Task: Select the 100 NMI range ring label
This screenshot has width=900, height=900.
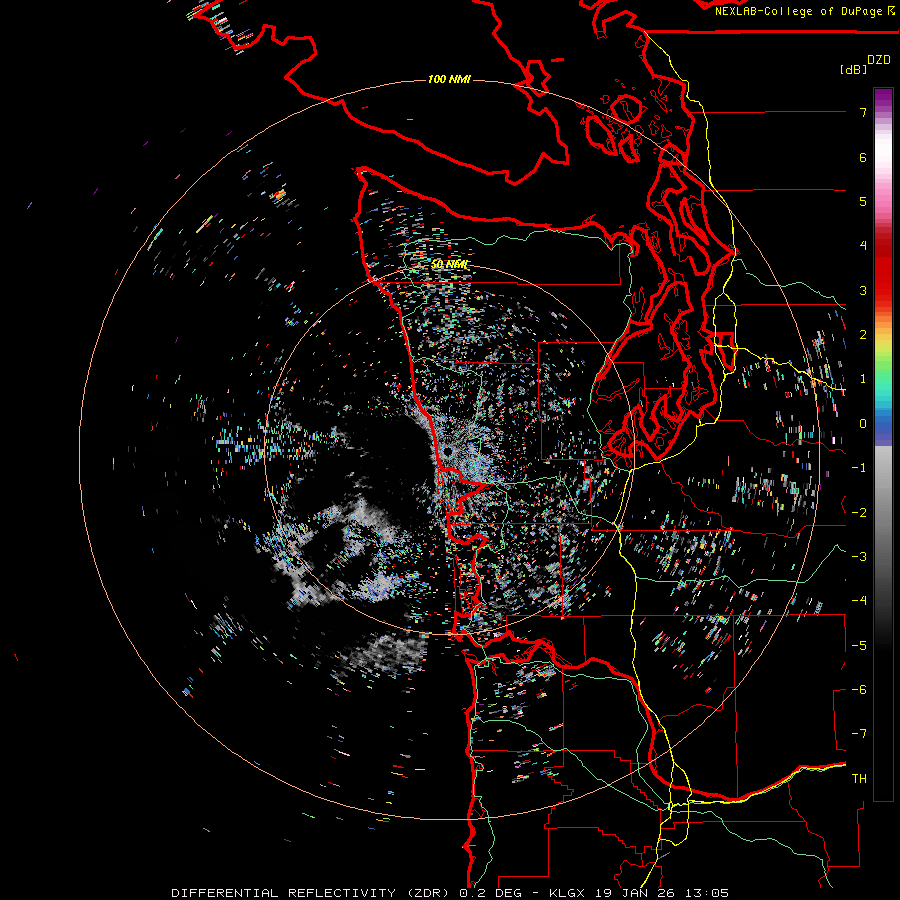Action: pyautogui.click(x=449, y=79)
